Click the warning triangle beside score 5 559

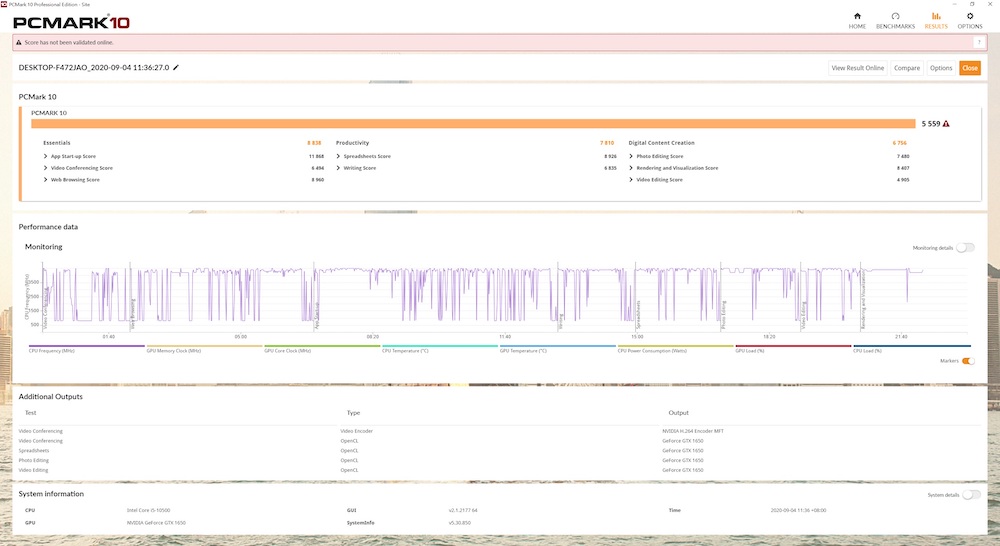[x=946, y=124]
